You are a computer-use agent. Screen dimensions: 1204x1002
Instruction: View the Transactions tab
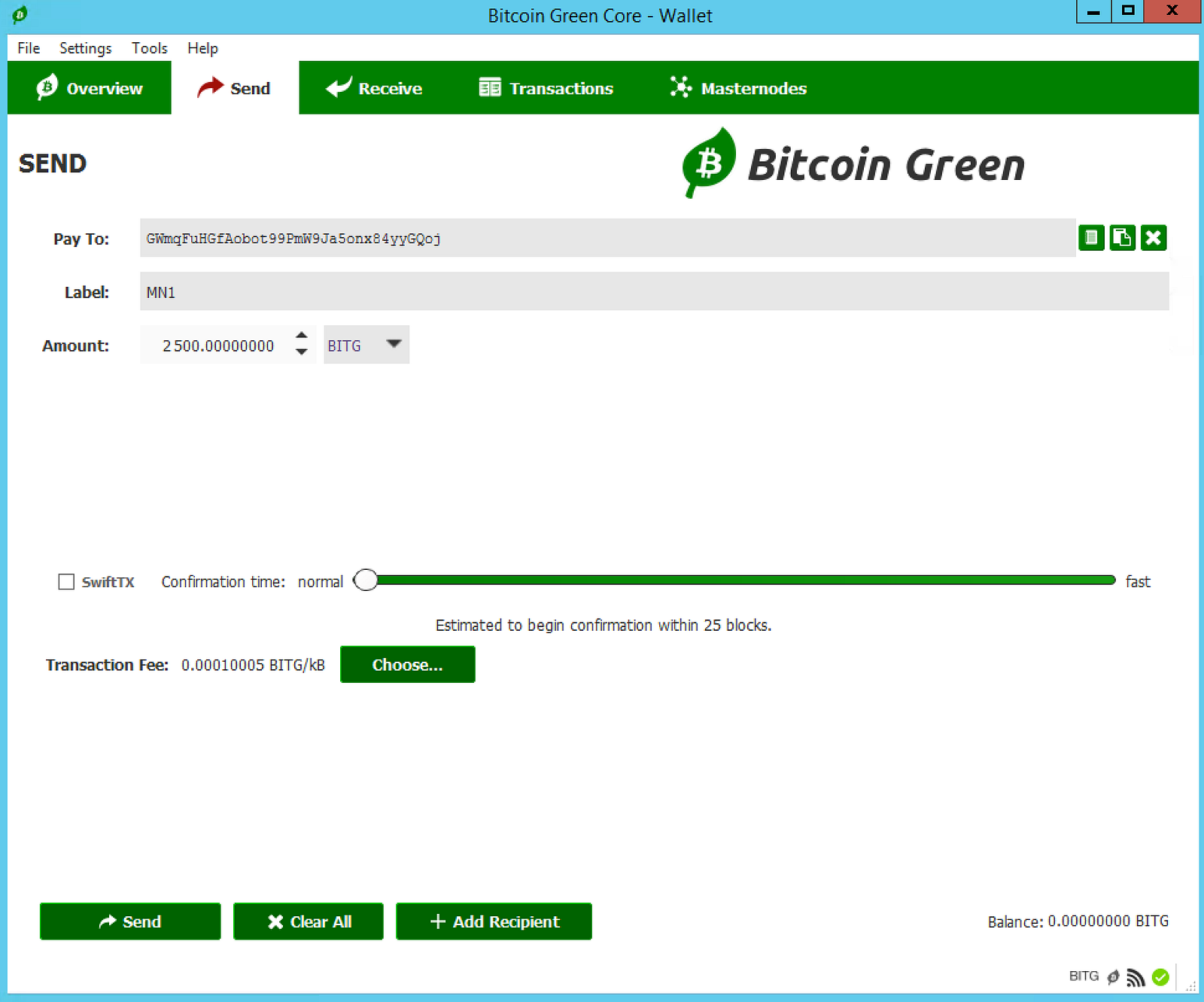pyautogui.click(x=546, y=88)
